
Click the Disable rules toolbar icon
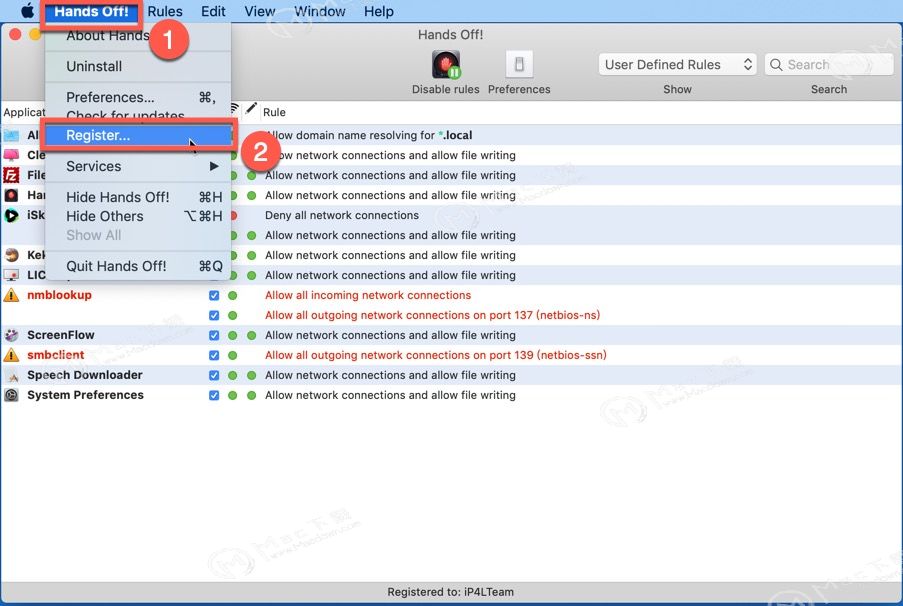[446, 65]
